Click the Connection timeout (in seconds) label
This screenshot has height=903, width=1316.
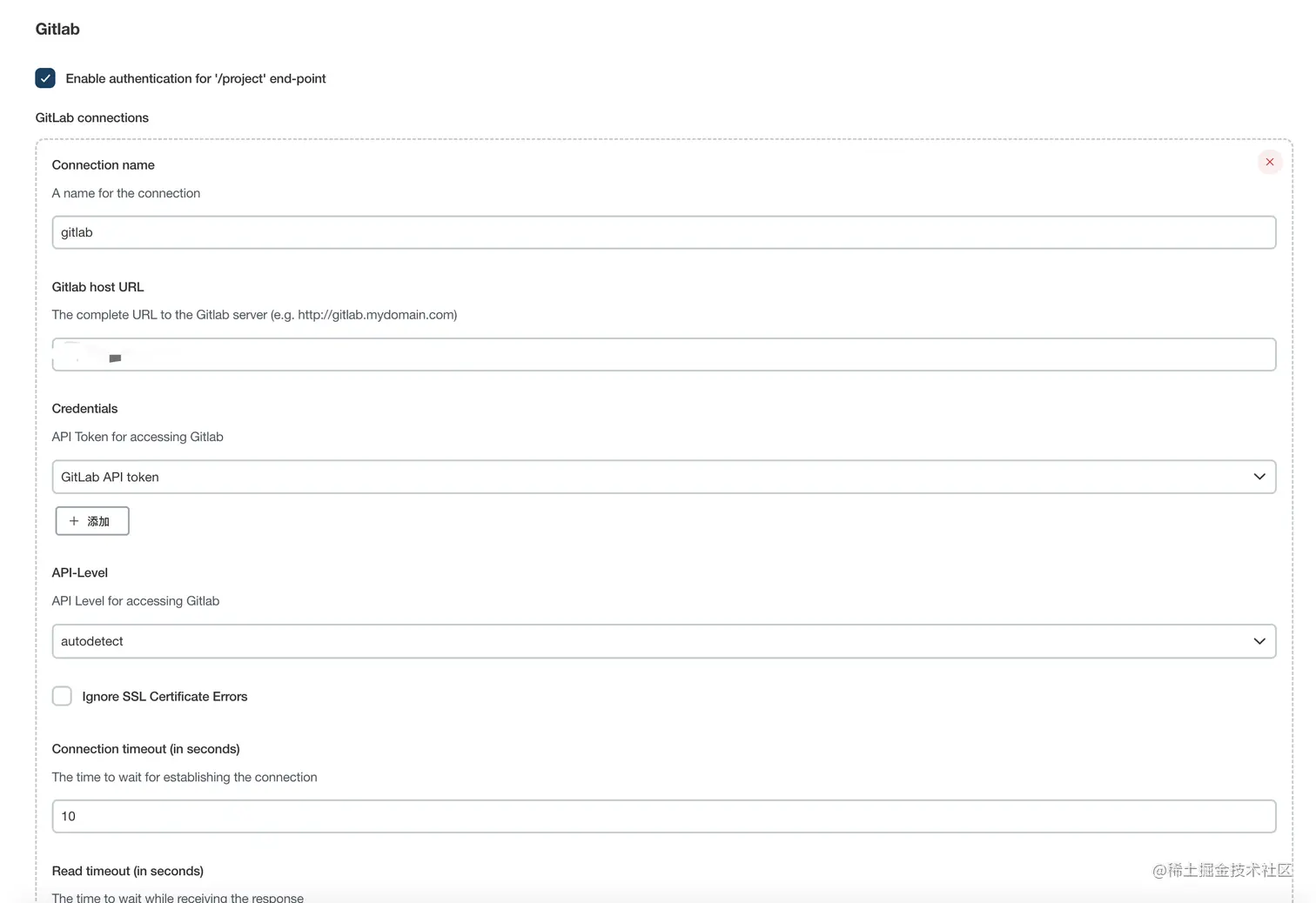coord(145,748)
